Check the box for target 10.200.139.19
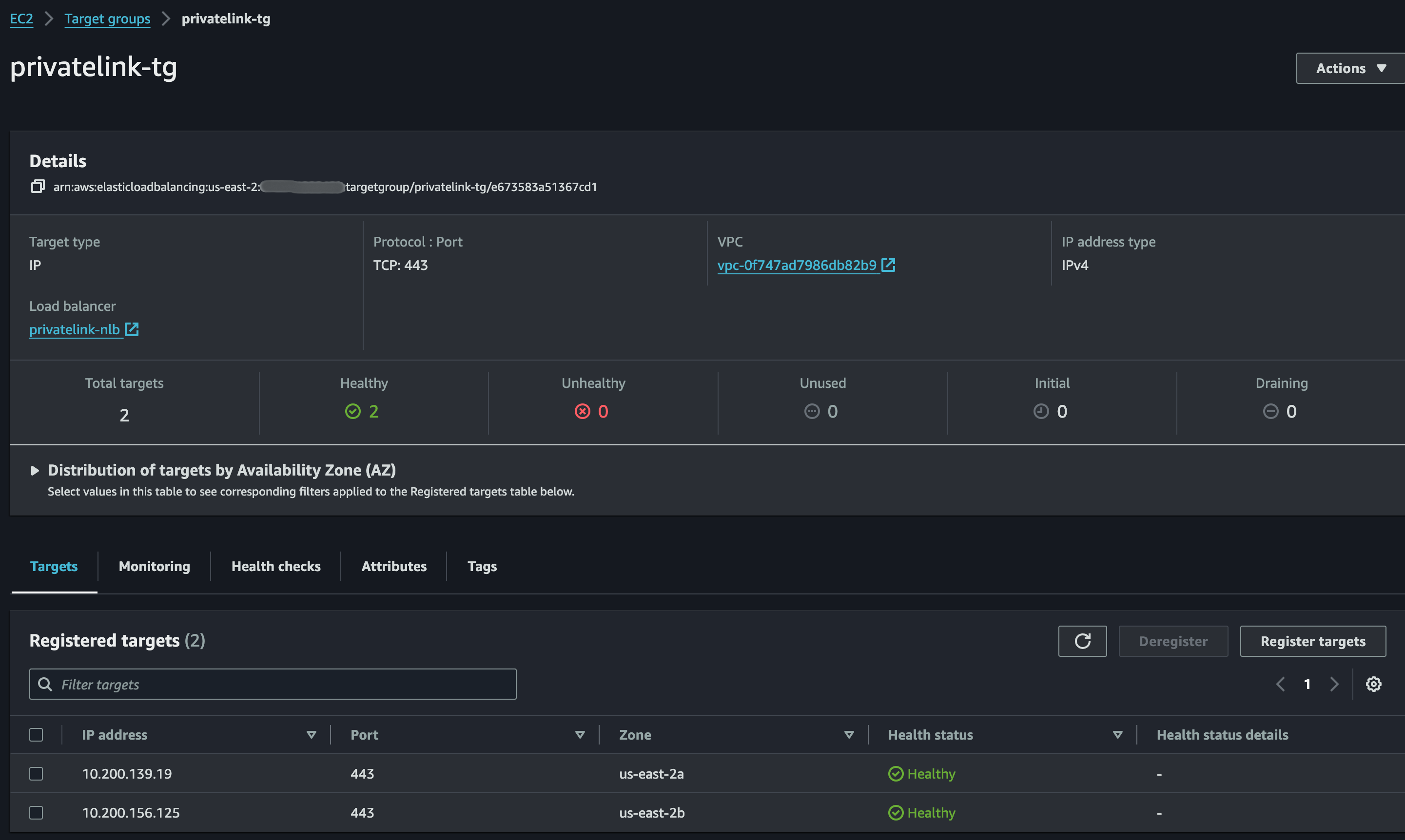 click(36, 773)
